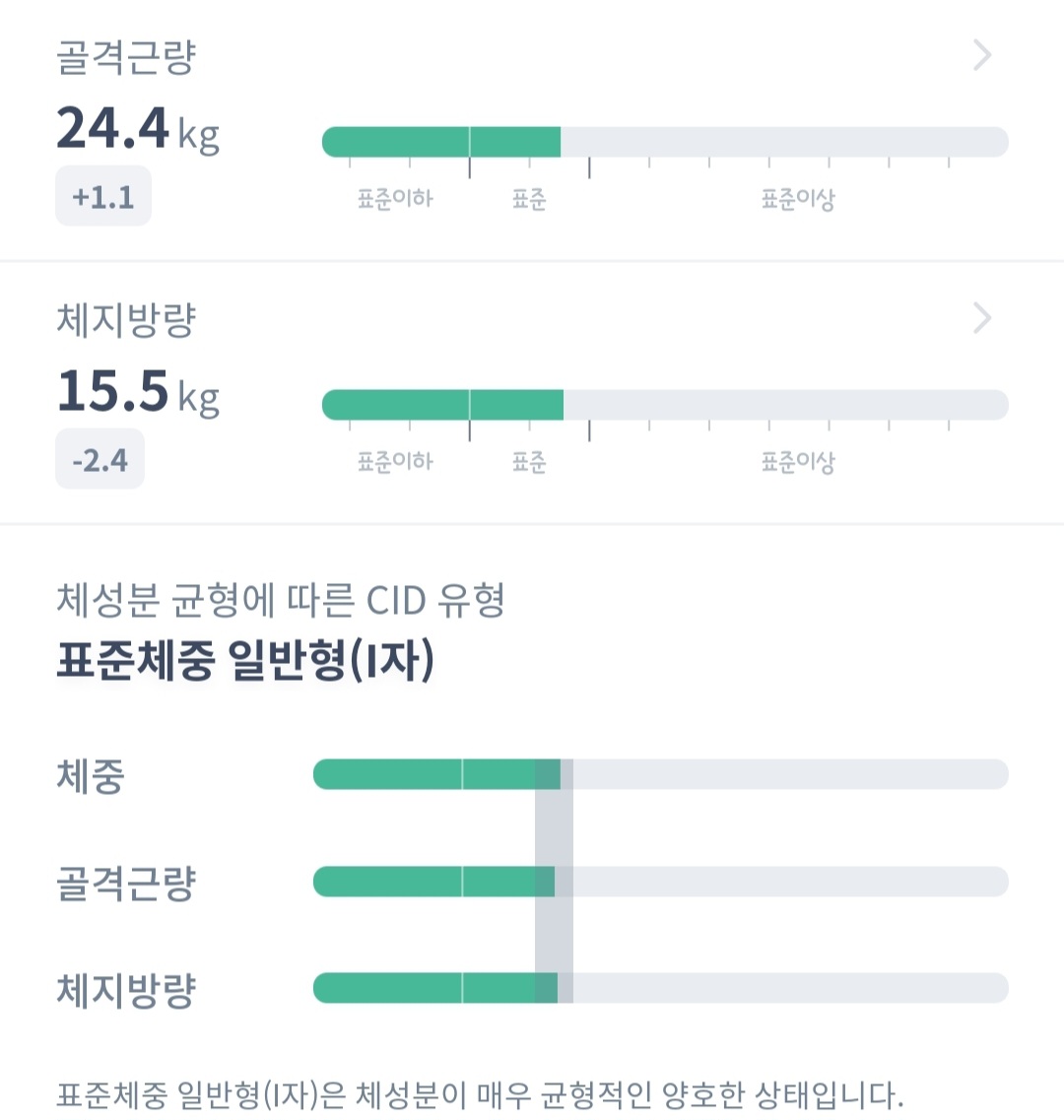Click the 골격근량 bar in CID chart
This screenshot has width=1064, height=1120.
[x=660, y=882]
